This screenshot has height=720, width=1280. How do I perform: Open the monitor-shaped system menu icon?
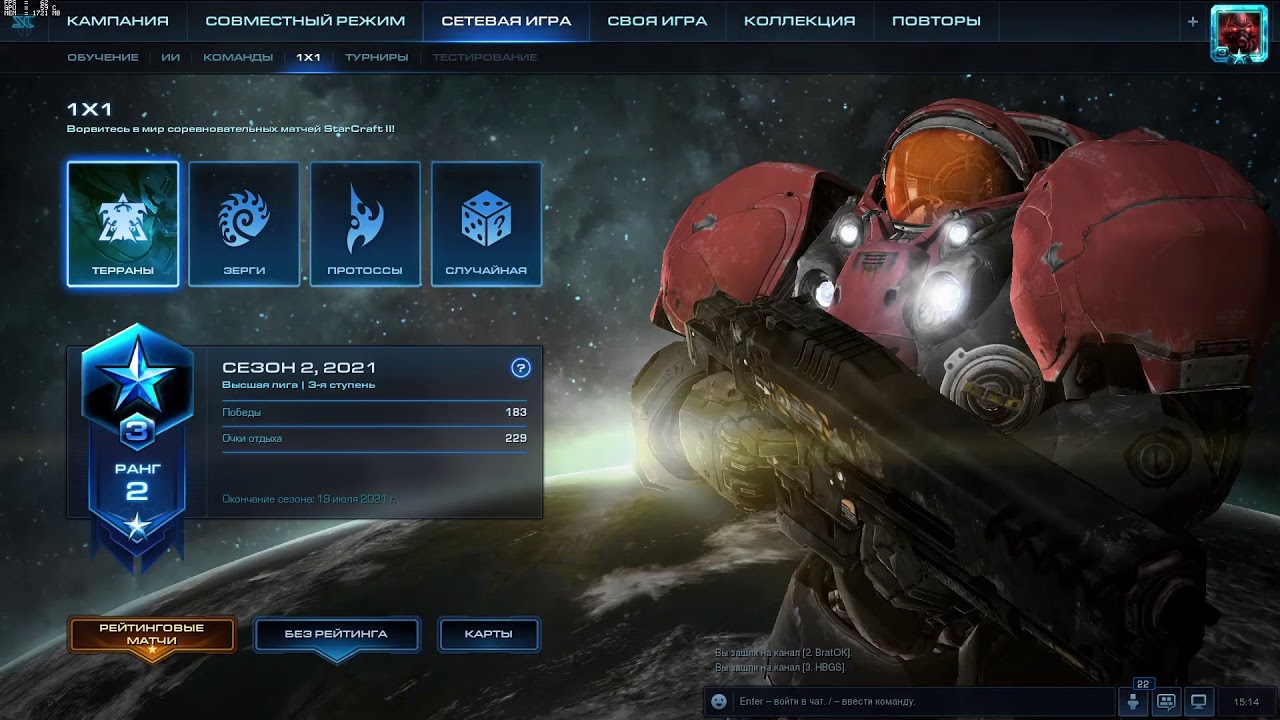click(x=1199, y=702)
